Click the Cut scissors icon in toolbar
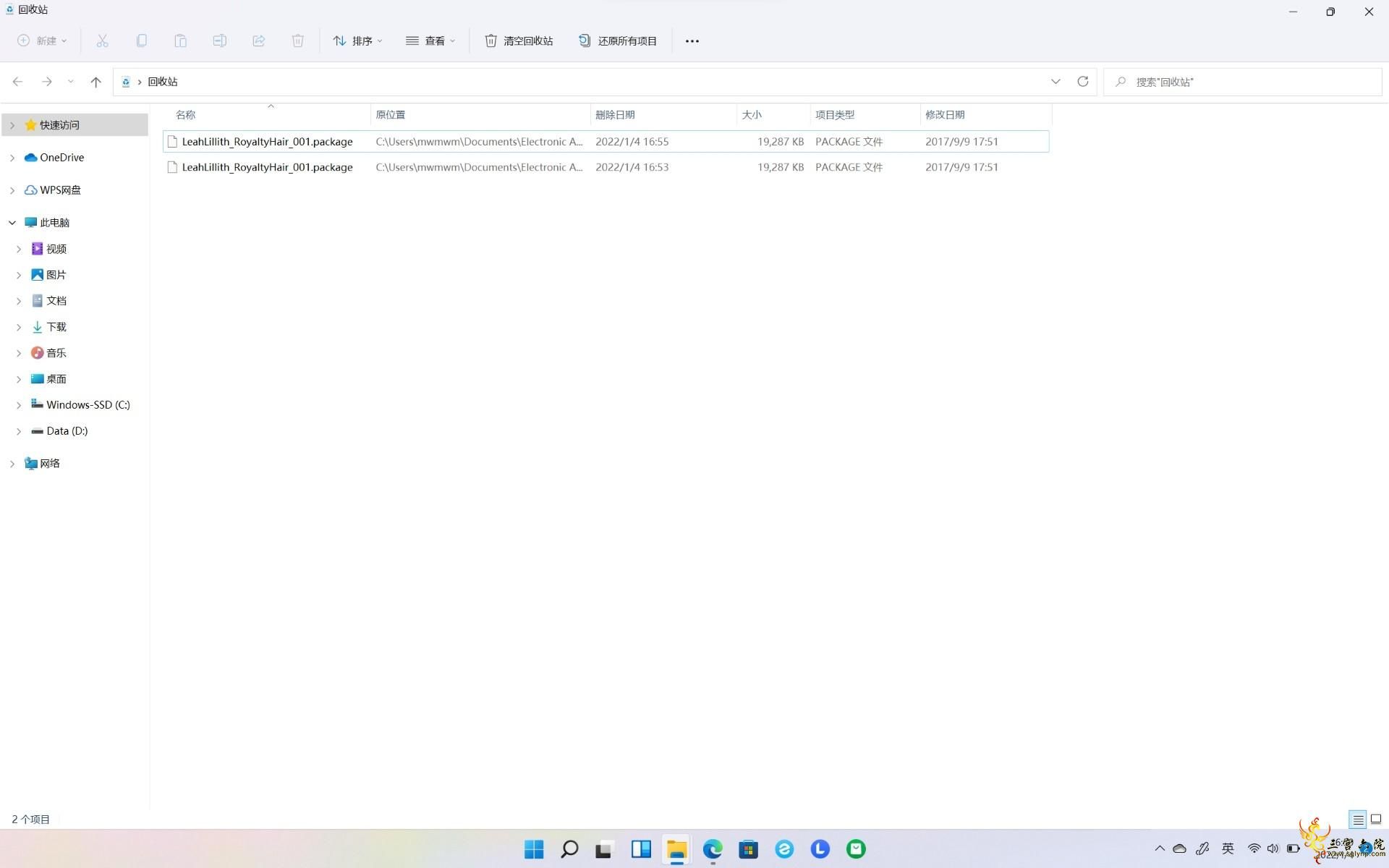Image resolution: width=1389 pixels, height=868 pixels. 102,41
